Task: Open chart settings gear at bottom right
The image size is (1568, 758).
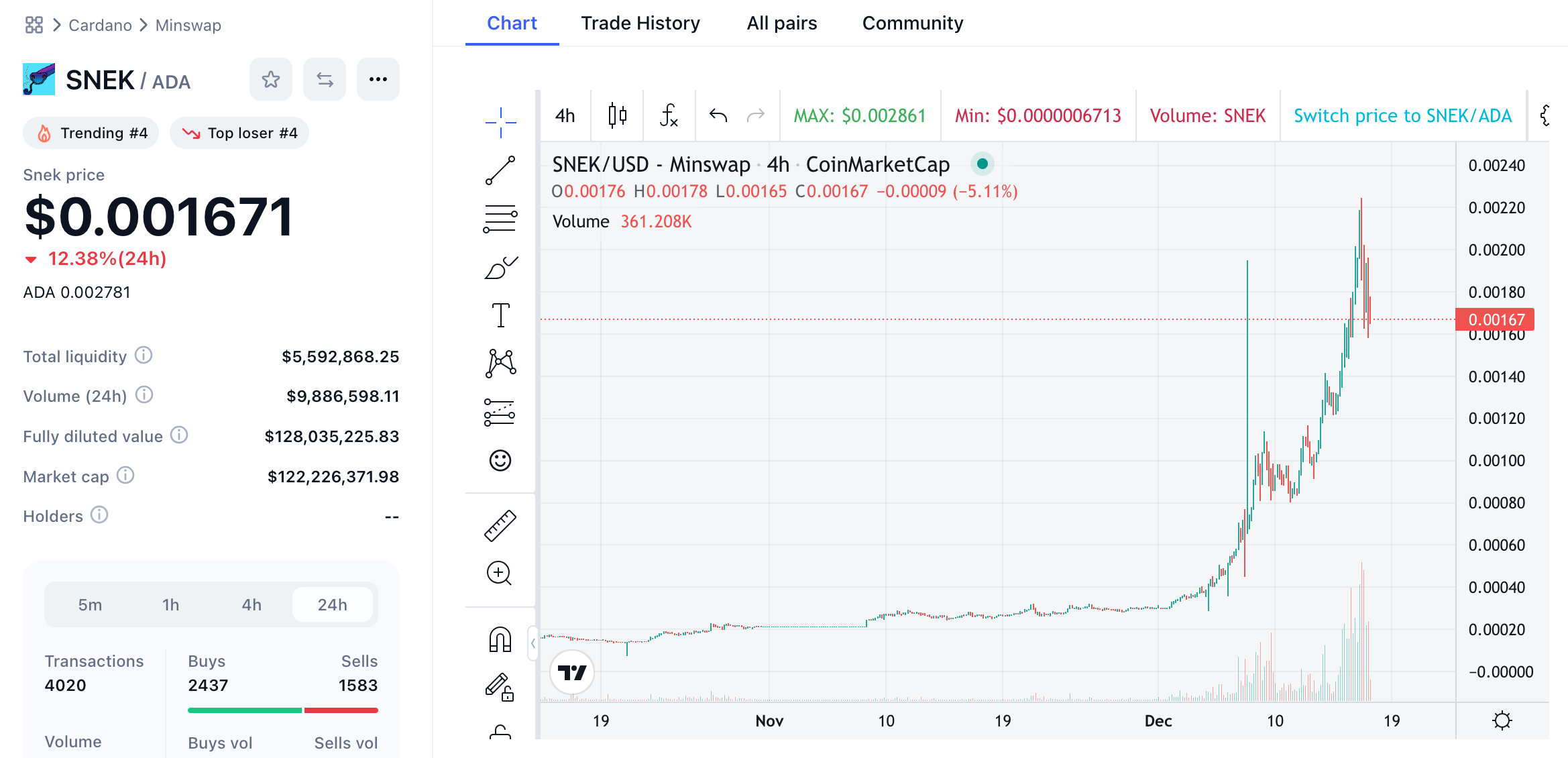Action: point(1502,720)
